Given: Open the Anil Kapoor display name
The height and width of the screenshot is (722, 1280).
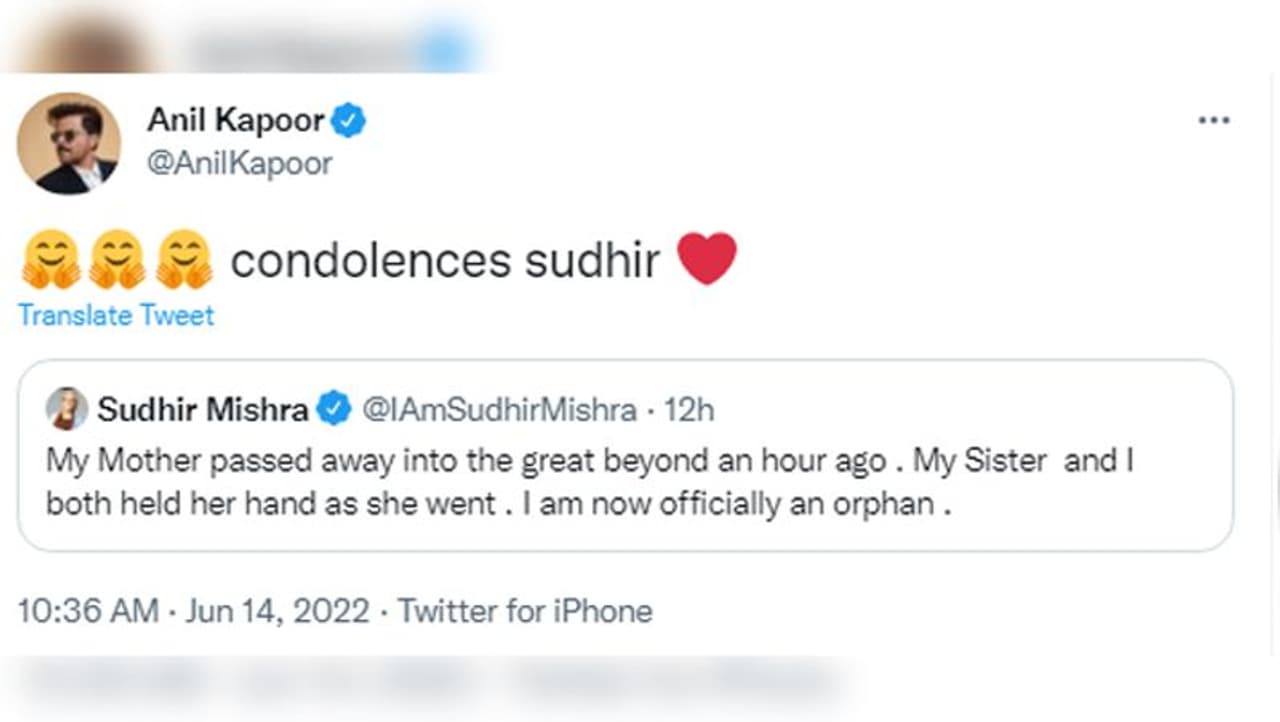Looking at the screenshot, I should coord(236,121).
